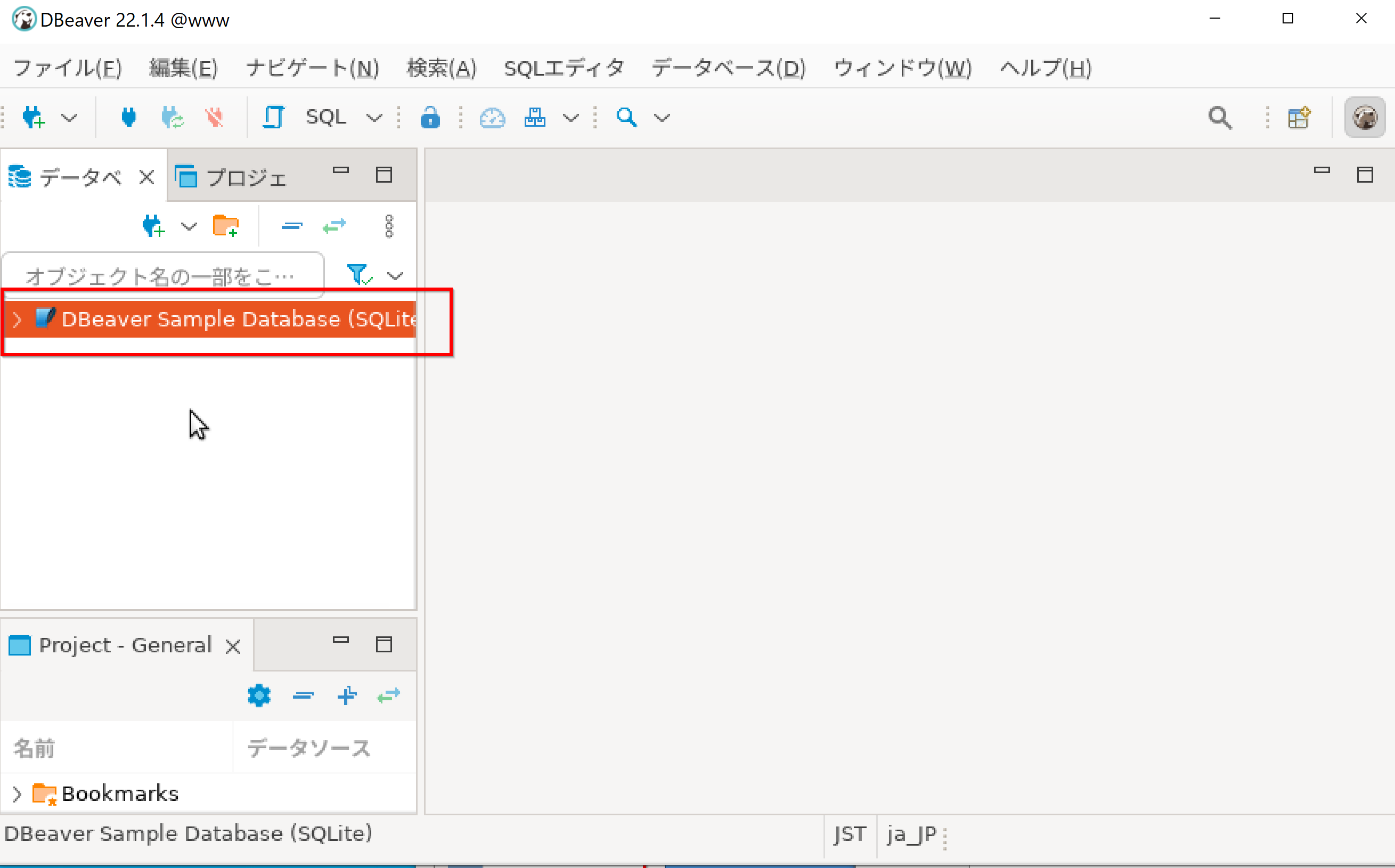The image size is (1395, 868).
Task: Click the transaction lock icon
Action: coord(430,117)
